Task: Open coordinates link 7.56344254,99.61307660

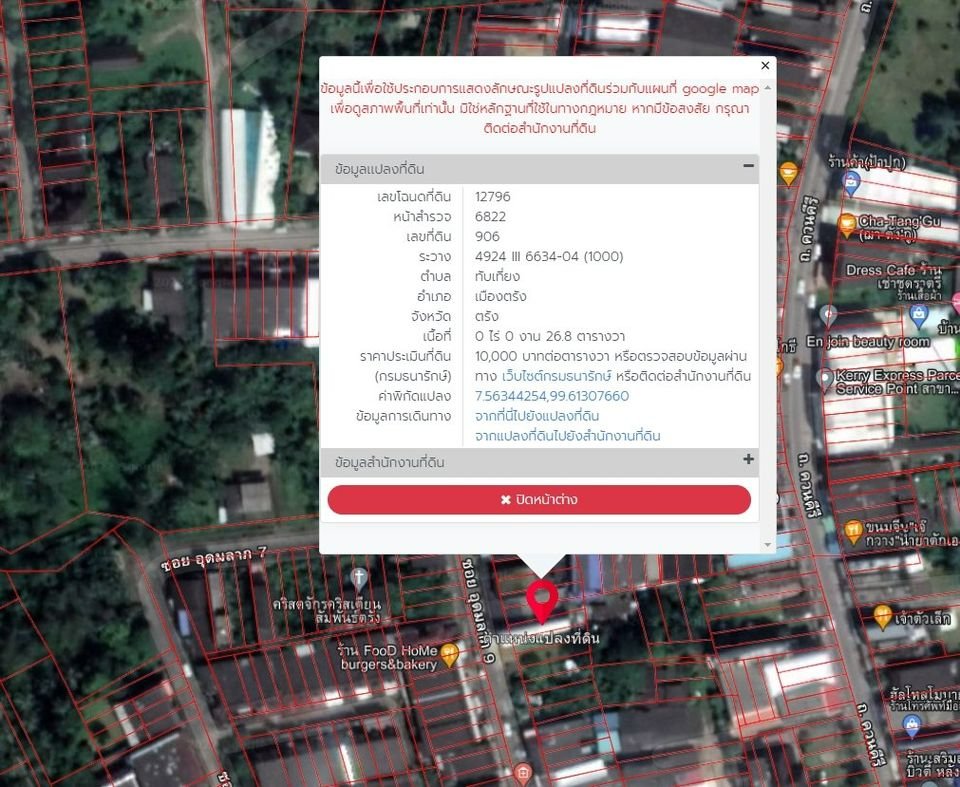Action: coord(552,396)
